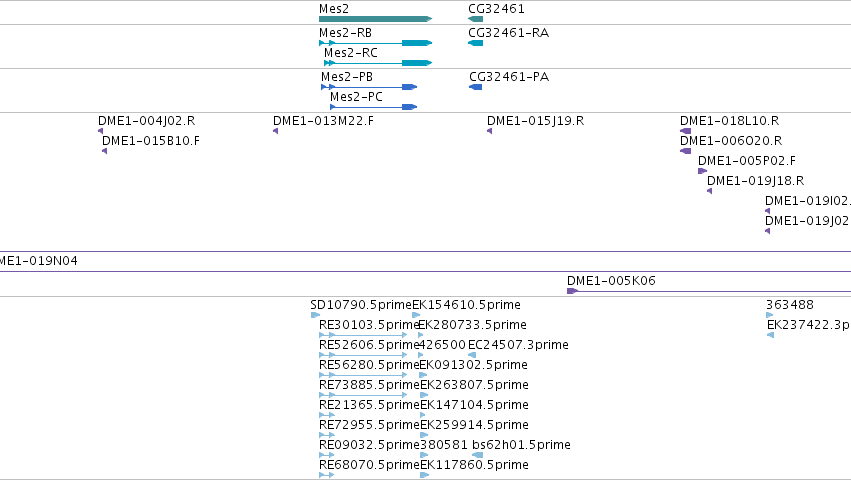Screen dimensions: 851x480
Task: Select the DME1-005K06 clone glyph
Action: (x=709, y=291)
